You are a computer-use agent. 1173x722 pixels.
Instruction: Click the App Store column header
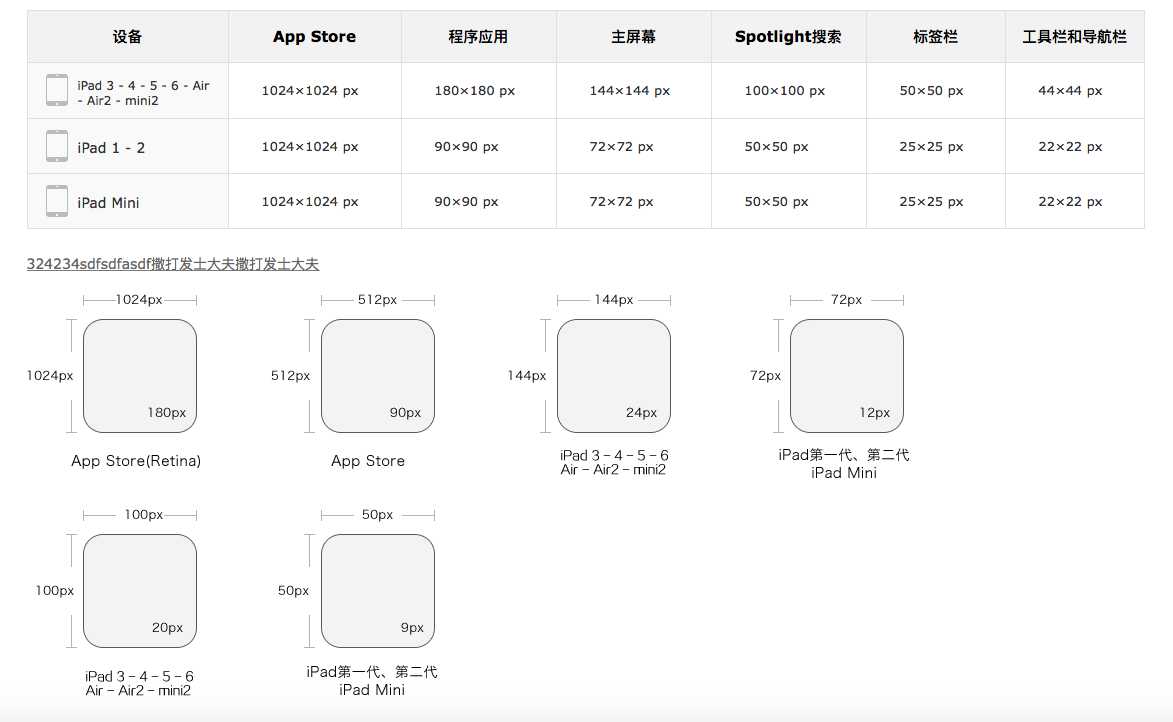314,37
